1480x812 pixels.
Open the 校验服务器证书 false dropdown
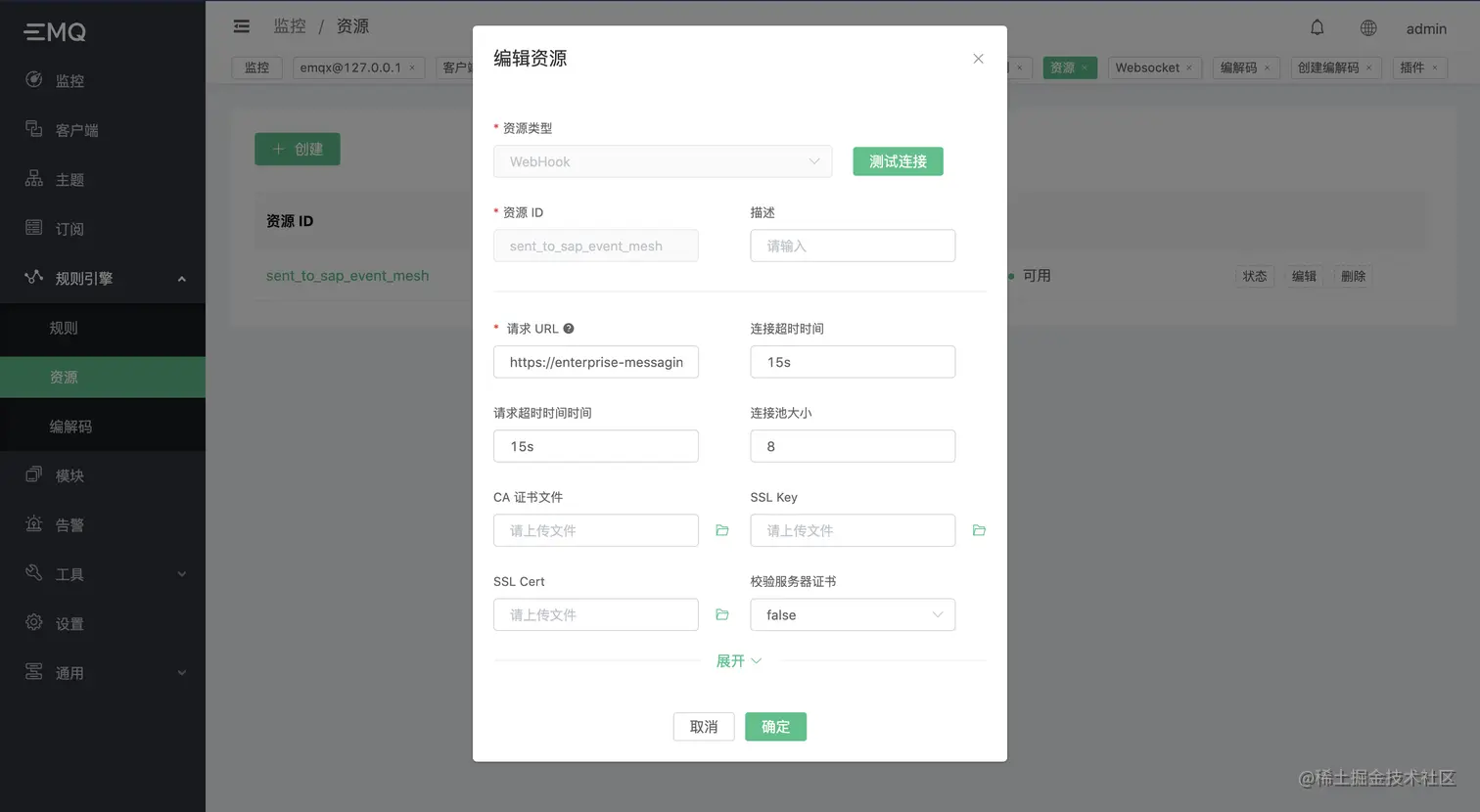coord(853,614)
